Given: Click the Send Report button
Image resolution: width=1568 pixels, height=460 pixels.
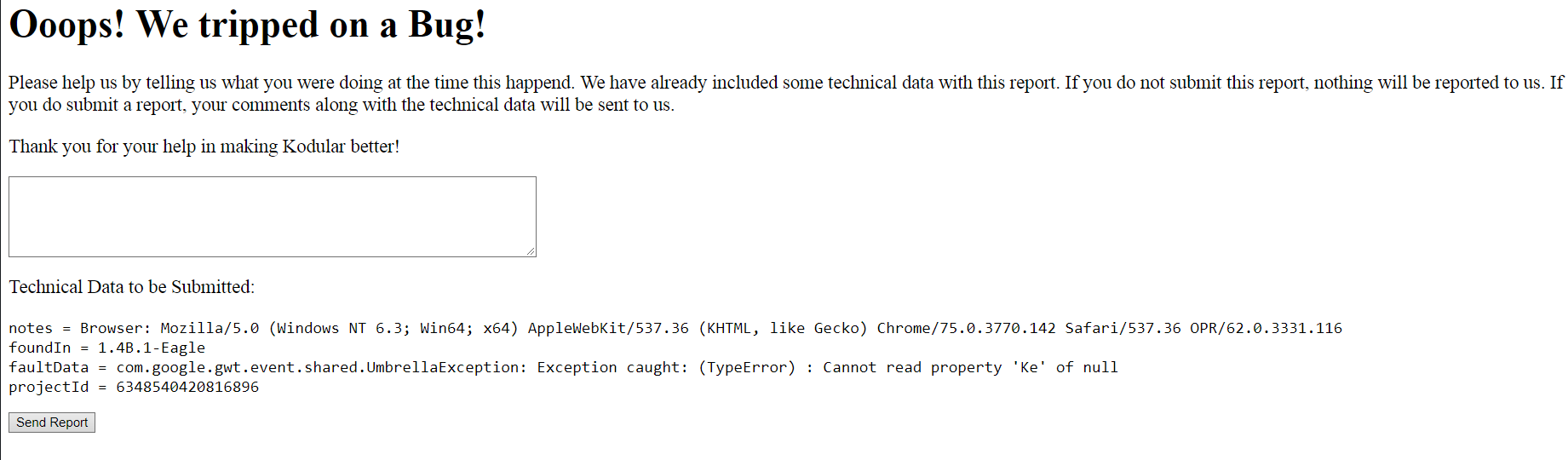Looking at the screenshot, I should click(52, 423).
